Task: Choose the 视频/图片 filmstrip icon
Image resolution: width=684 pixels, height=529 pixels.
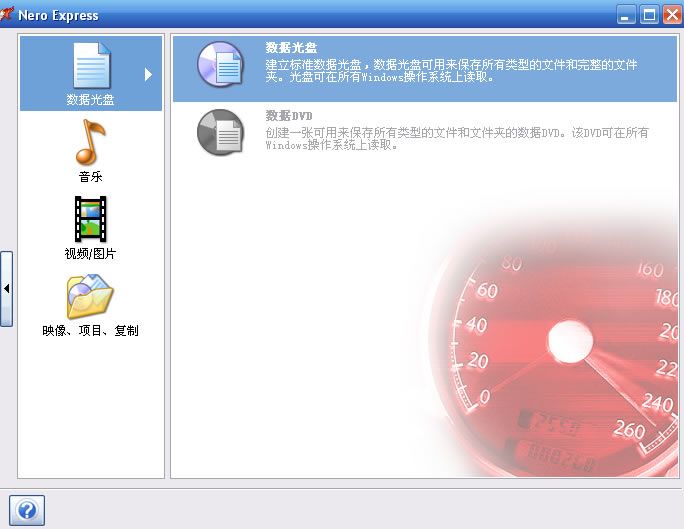Action: pos(90,219)
